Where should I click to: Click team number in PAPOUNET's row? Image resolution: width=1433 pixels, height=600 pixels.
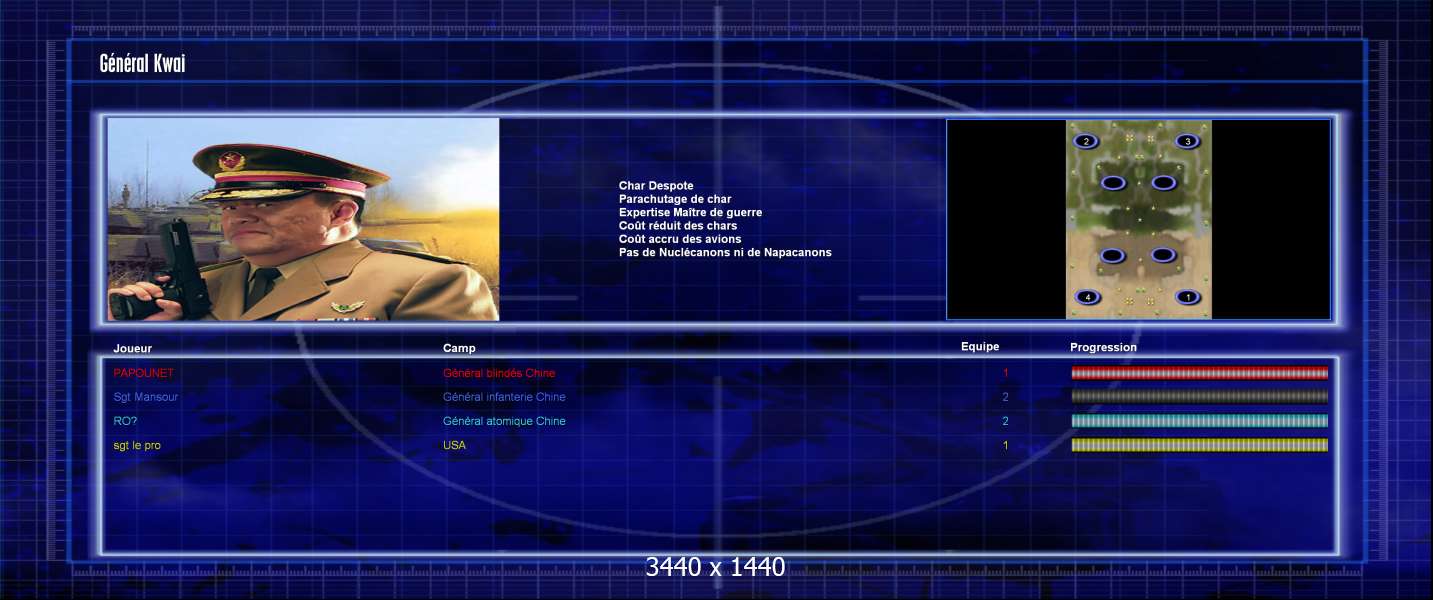(x=1006, y=373)
